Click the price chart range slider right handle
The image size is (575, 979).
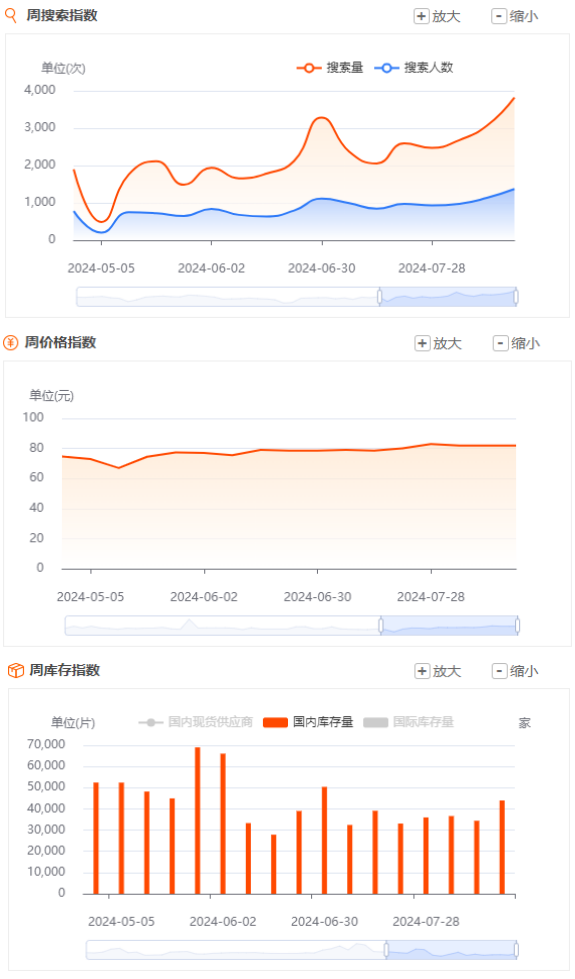pos(518,625)
